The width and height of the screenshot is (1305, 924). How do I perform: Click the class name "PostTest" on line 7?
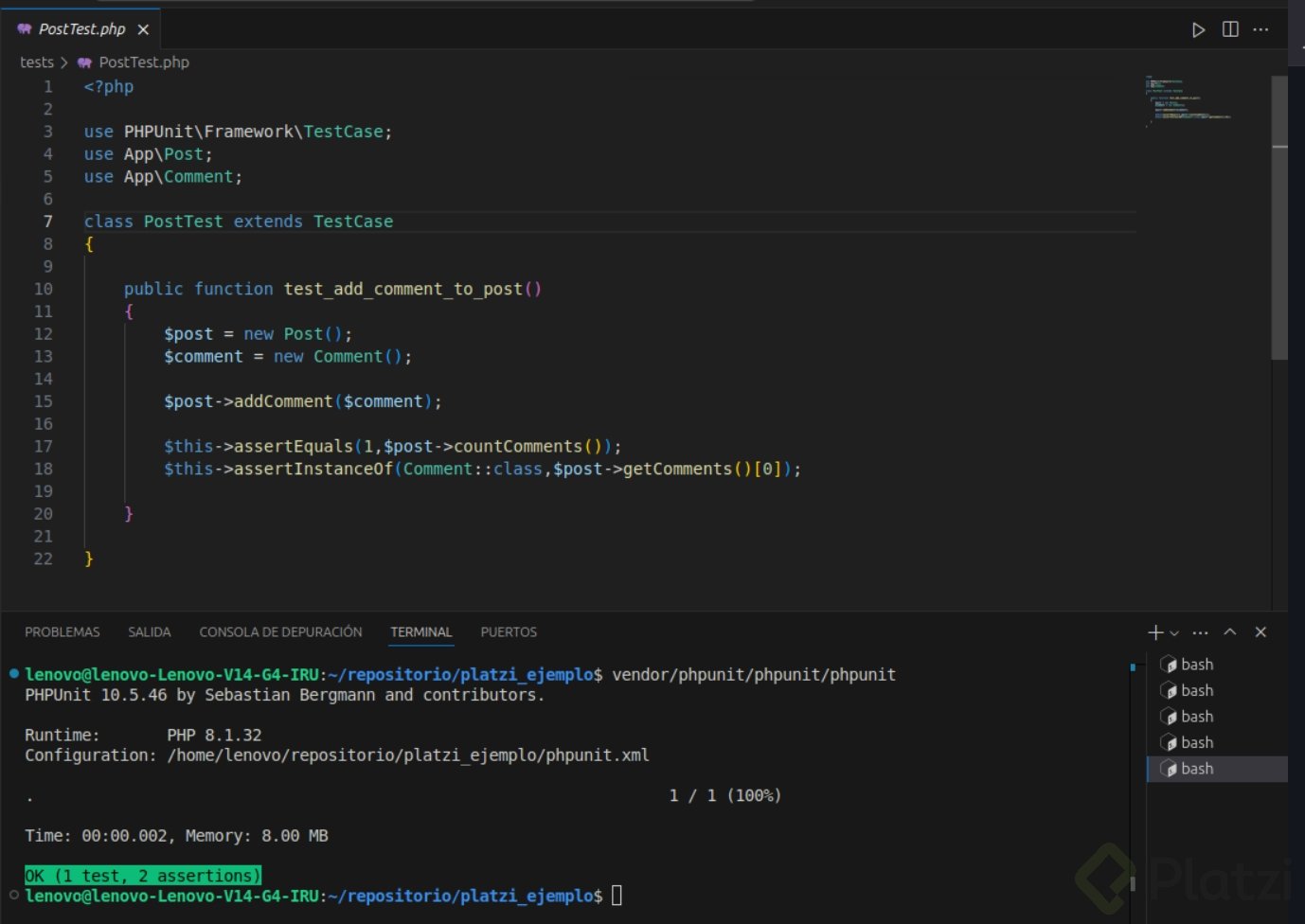click(x=184, y=222)
